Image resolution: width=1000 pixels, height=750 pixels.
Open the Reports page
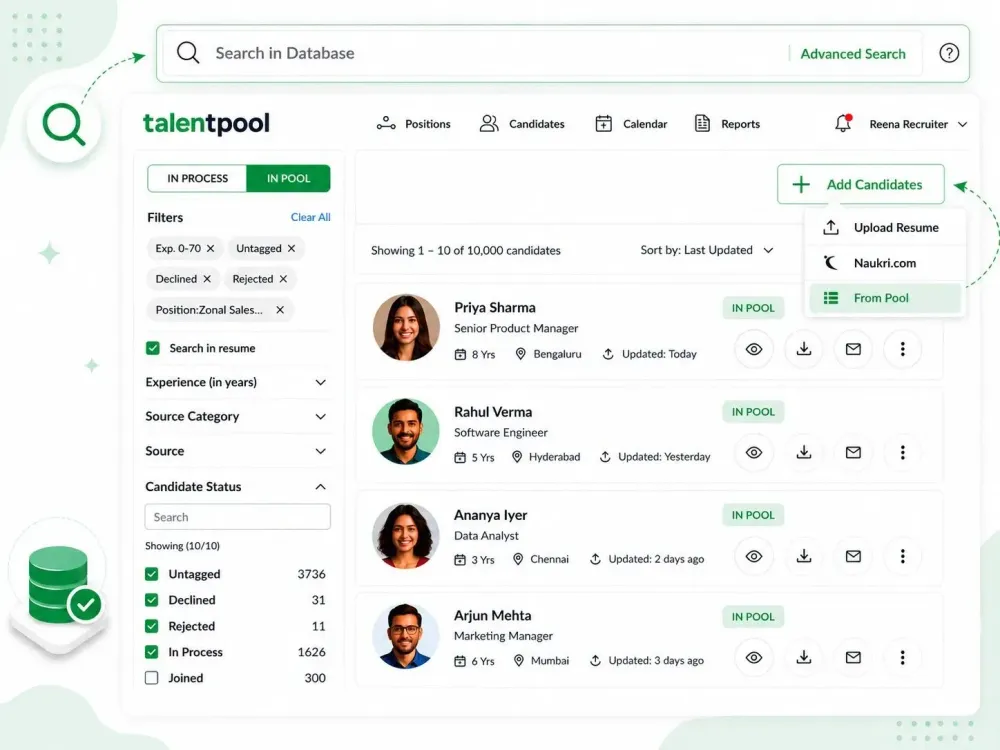click(727, 124)
